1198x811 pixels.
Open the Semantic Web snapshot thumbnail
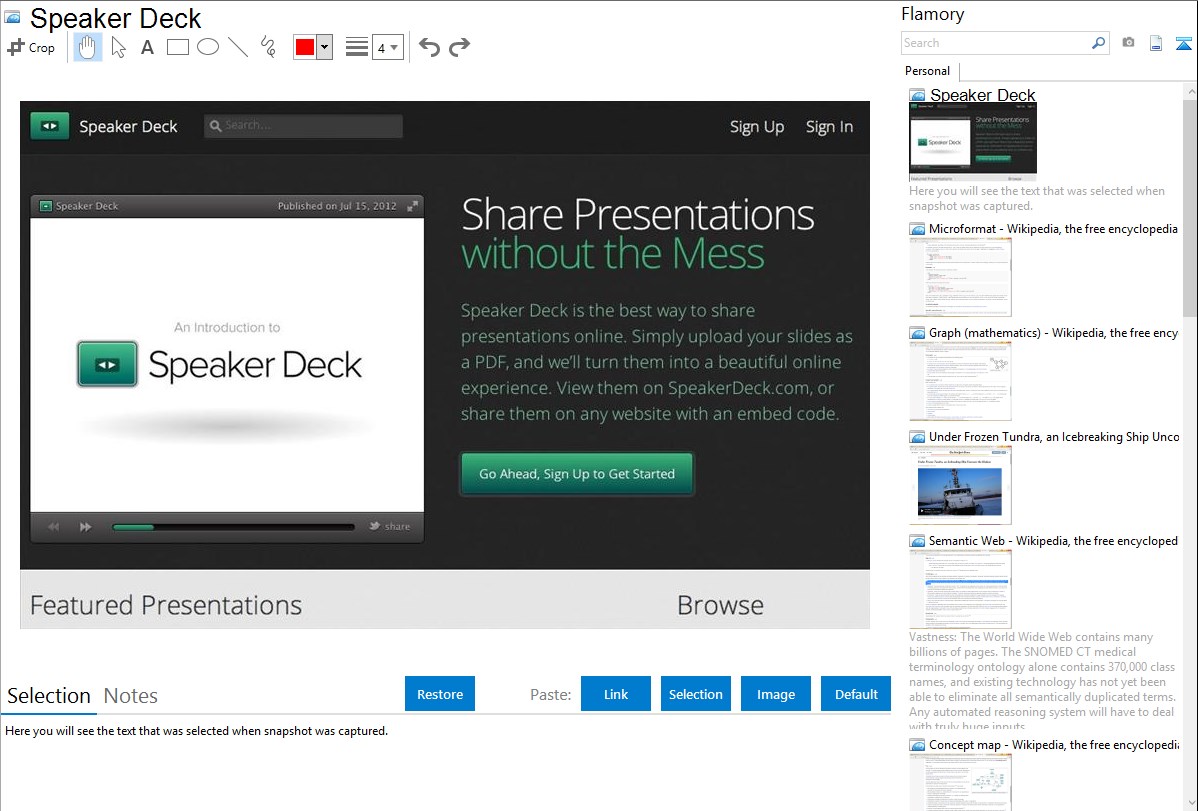(x=960, y=589)
